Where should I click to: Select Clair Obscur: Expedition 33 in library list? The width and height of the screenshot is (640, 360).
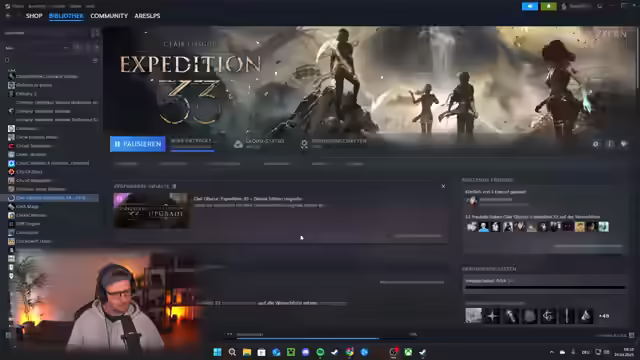click(50, 198)
